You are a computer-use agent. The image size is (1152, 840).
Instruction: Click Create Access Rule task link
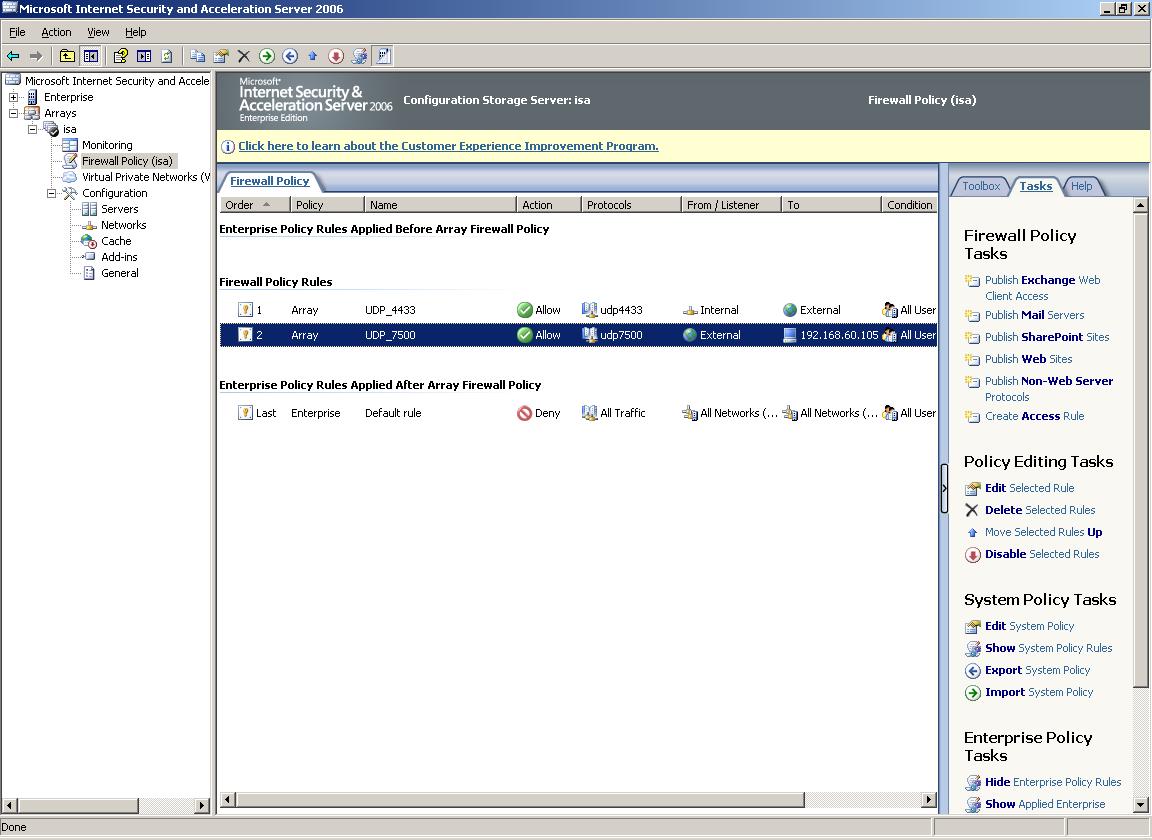point(1034,416)
